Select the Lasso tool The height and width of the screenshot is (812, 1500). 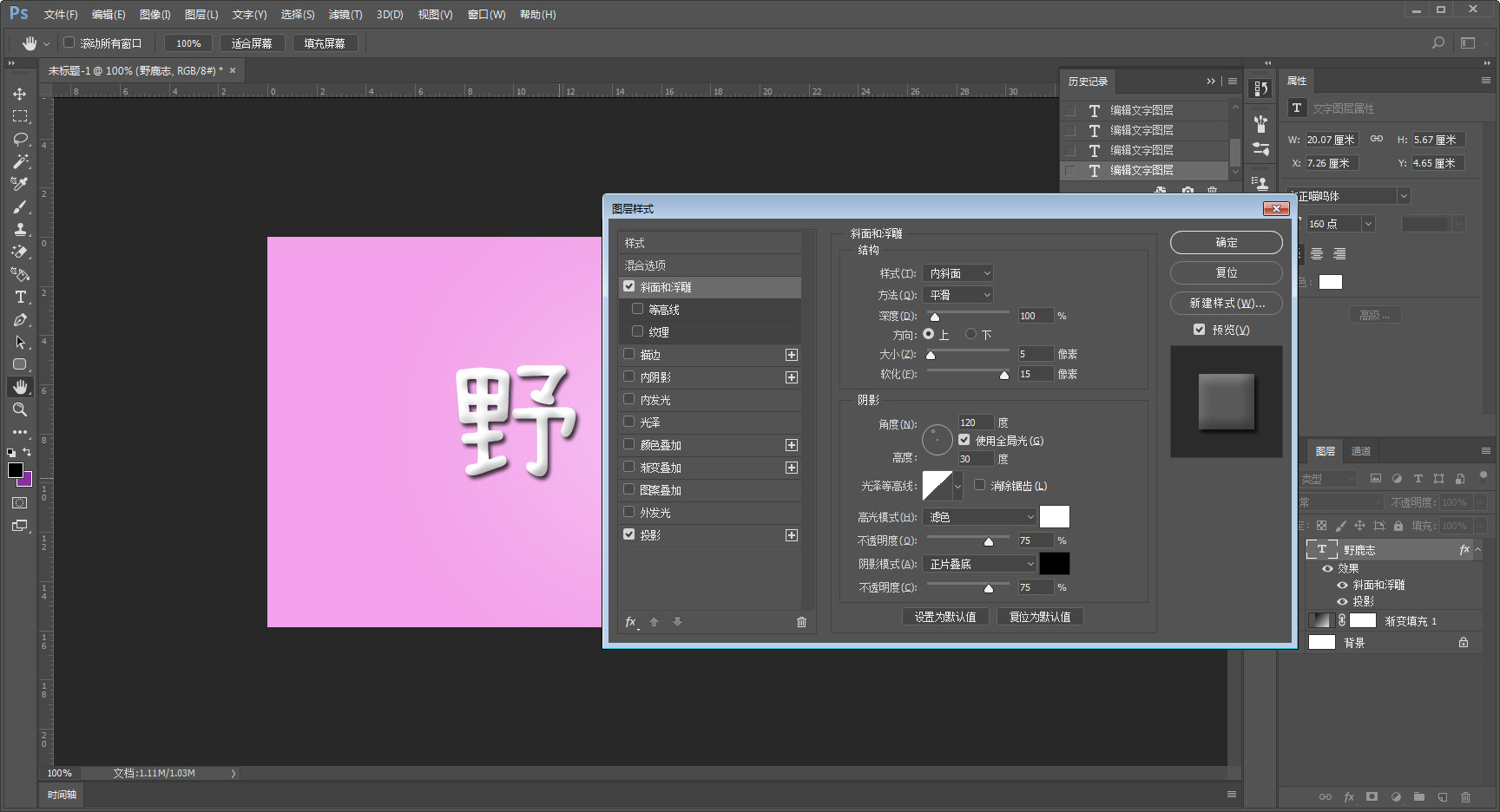tap(20, 139)
